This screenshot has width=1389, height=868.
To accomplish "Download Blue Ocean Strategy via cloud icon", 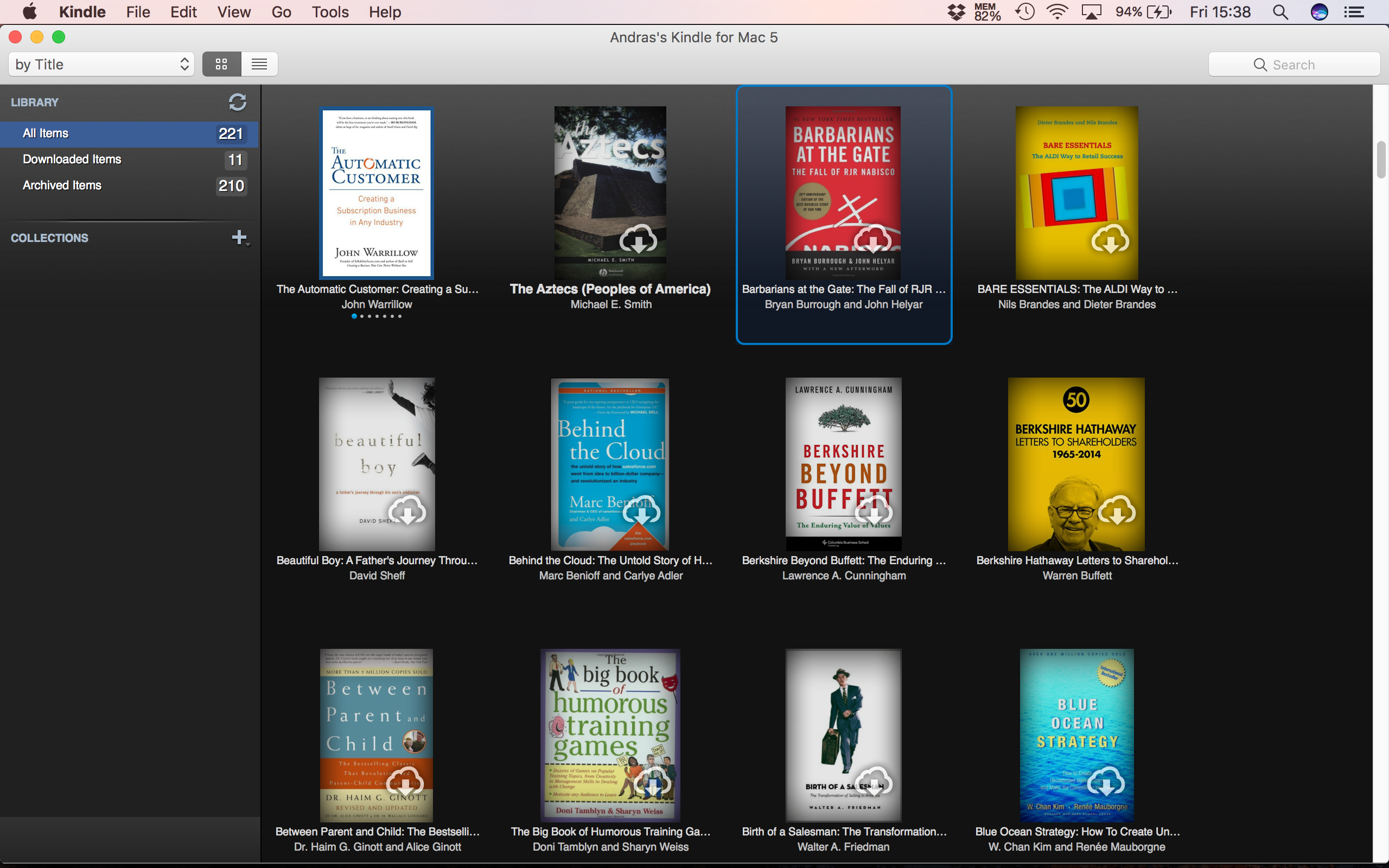I will pos(1105,781).
